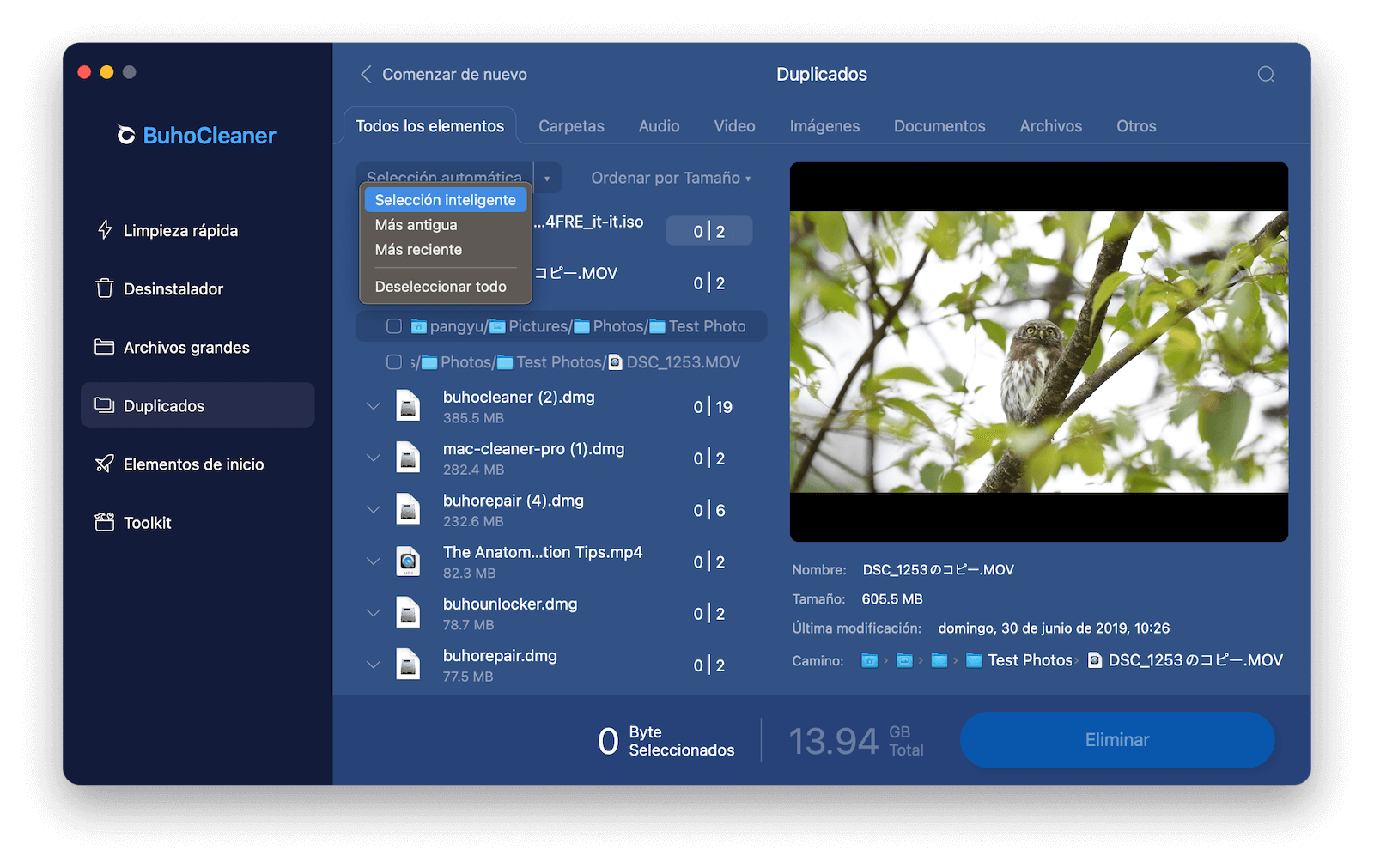Click The Anatom...tion Tips.mp4 file icon
The height and width of the screenshot is (868, 1374).
click(x=408, y=561)
